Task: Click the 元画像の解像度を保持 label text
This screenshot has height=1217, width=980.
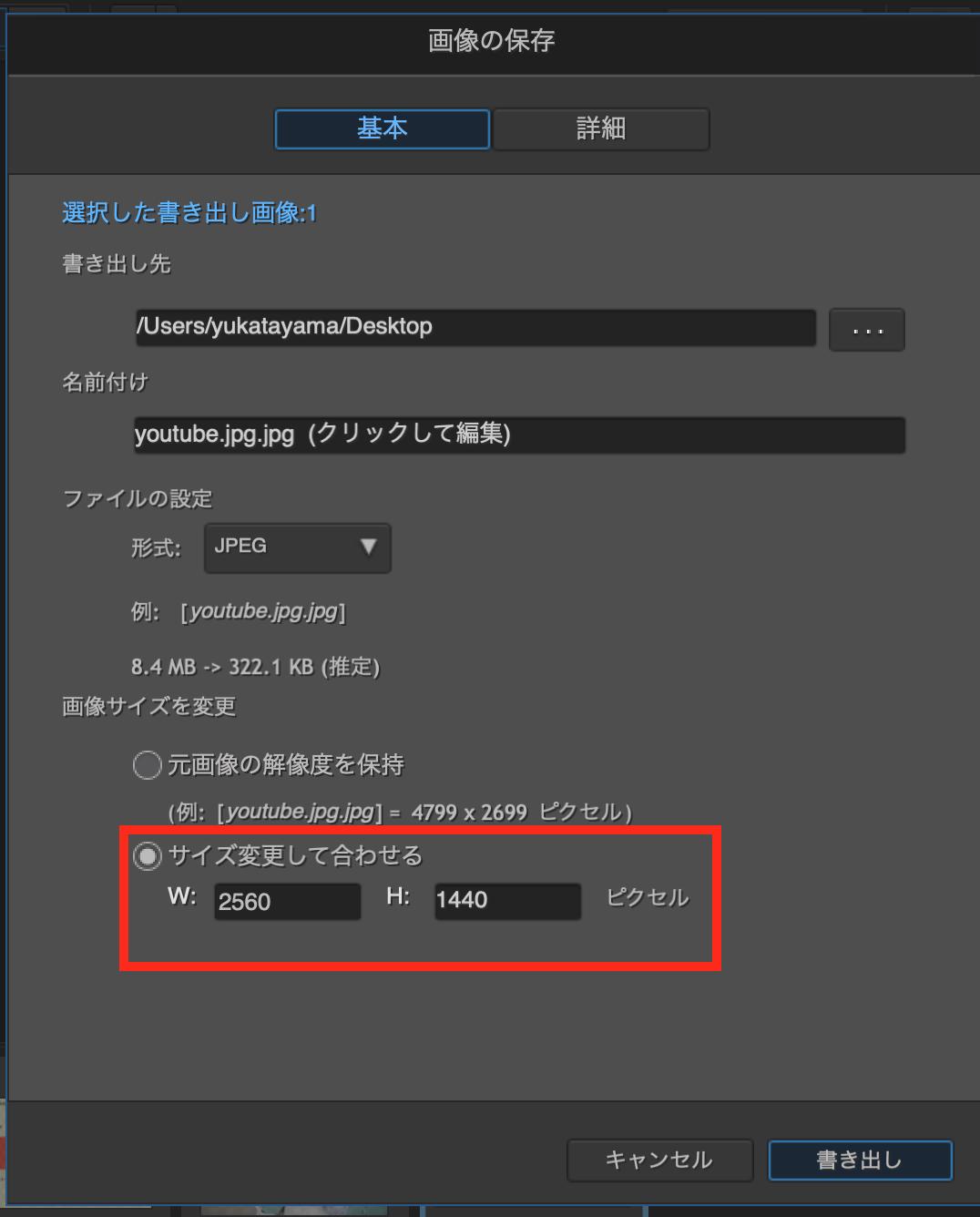Action: point(286,764)
